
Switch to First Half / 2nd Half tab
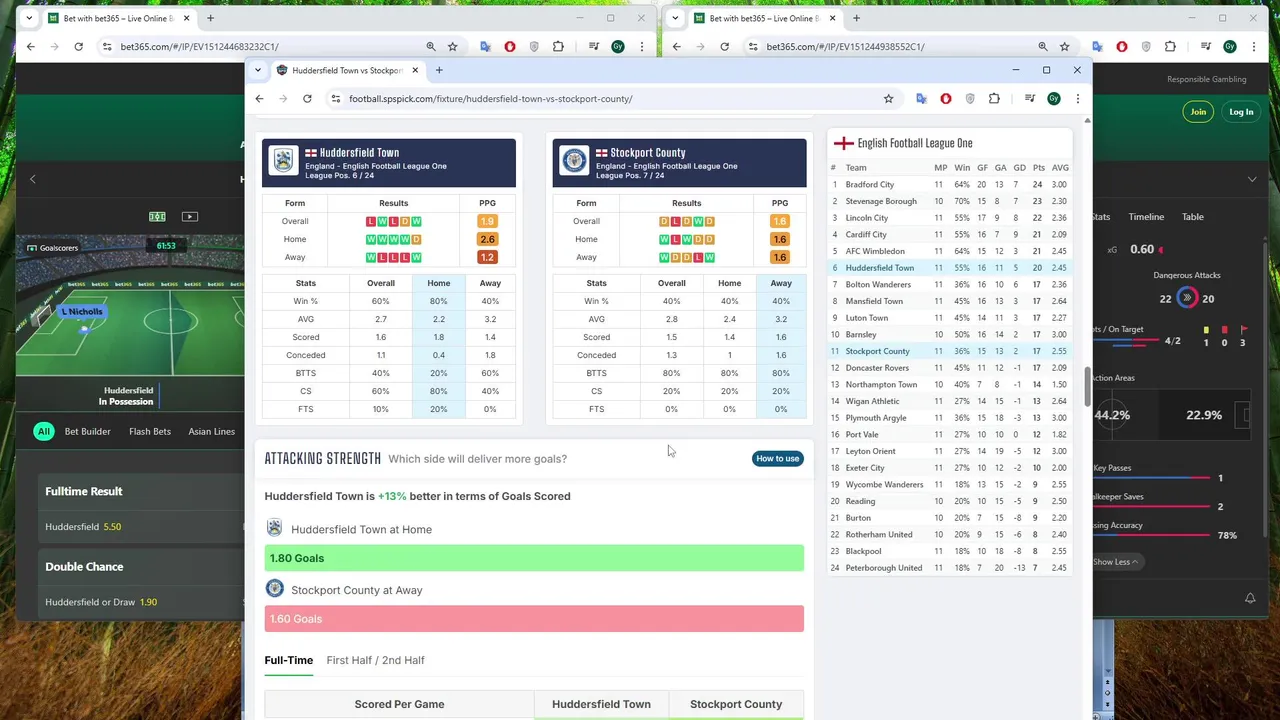point(375,660)
